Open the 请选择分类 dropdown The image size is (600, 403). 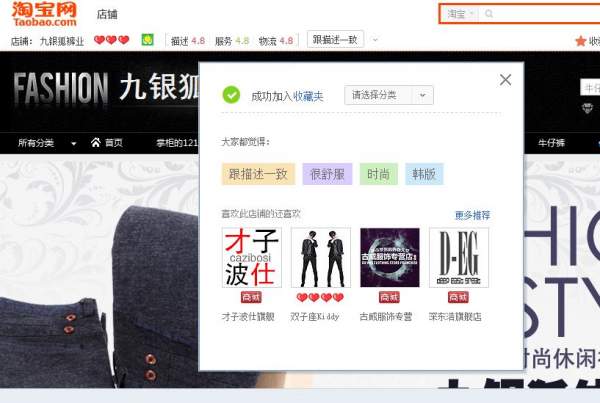coord(389,95)
